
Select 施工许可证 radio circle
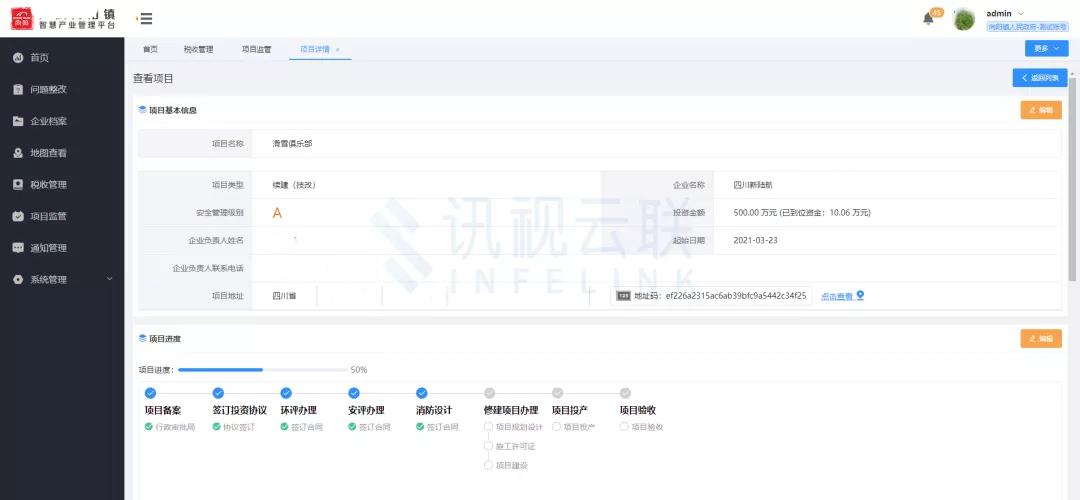click(488, 446)
